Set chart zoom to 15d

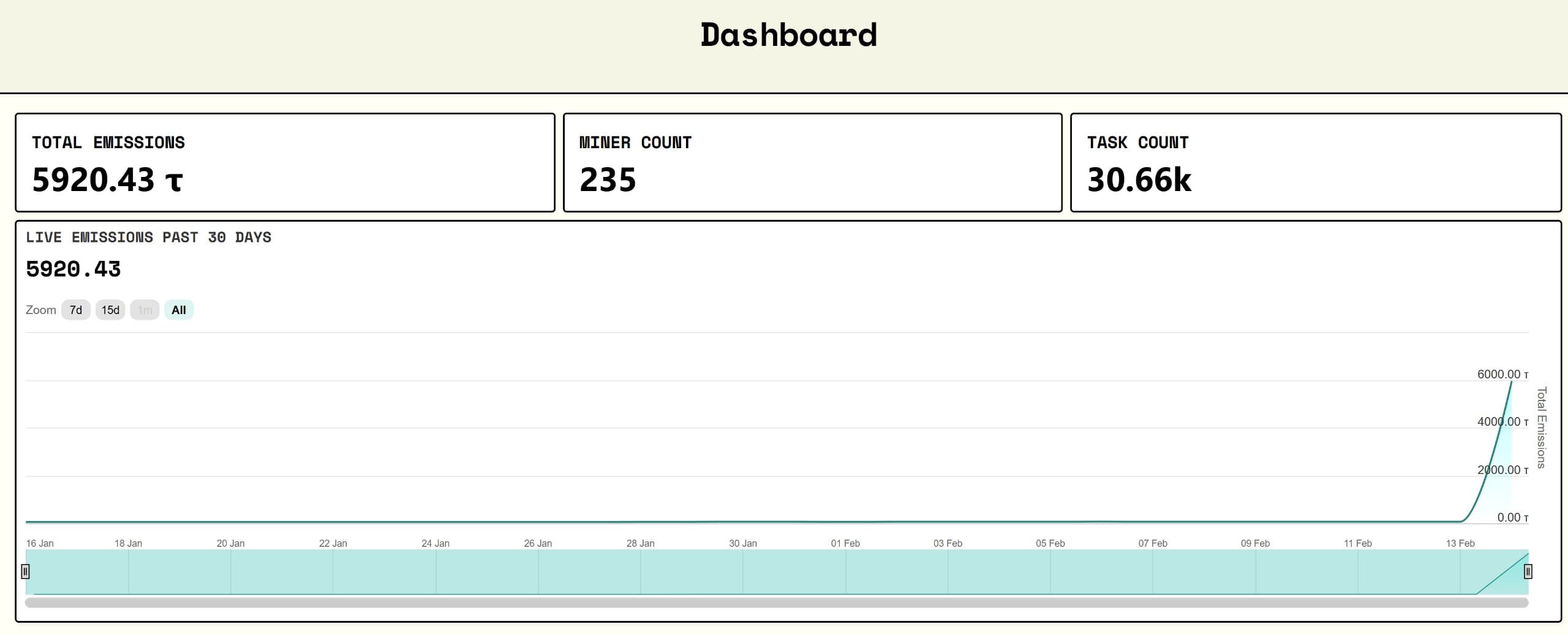110,310
